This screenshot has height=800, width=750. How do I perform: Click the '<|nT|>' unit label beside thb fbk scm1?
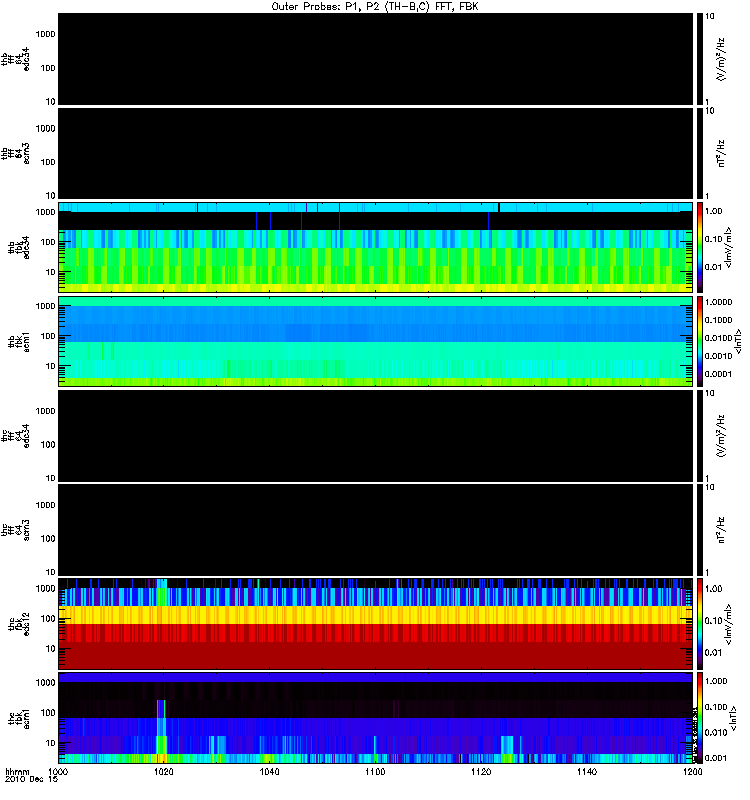737,341
